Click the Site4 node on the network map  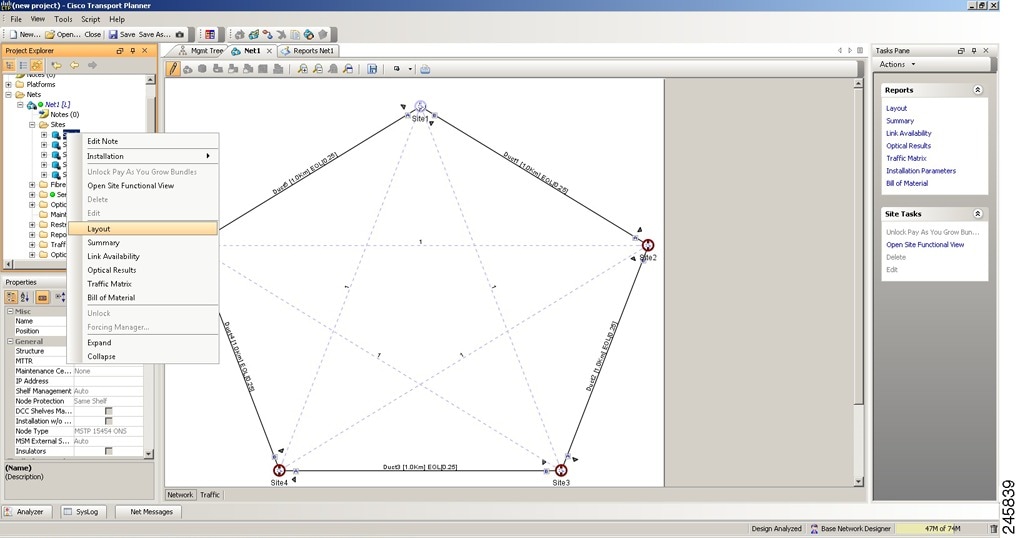[x=279, y=470]
